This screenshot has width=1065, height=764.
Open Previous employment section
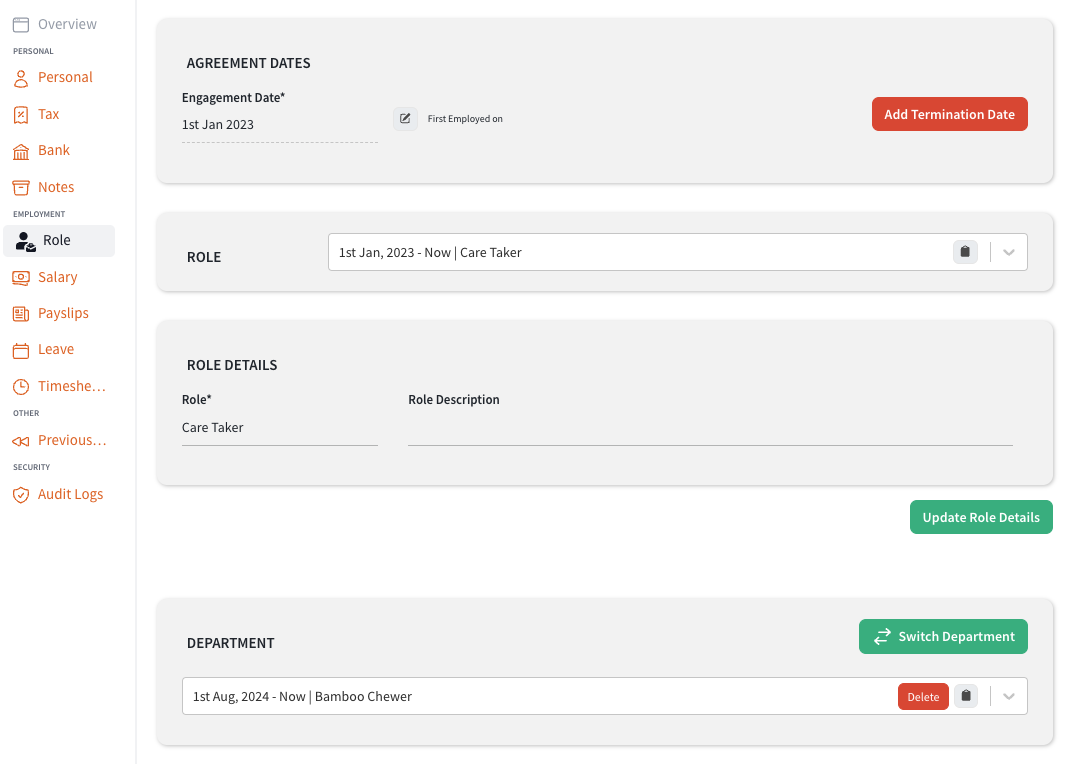[60, 440]
